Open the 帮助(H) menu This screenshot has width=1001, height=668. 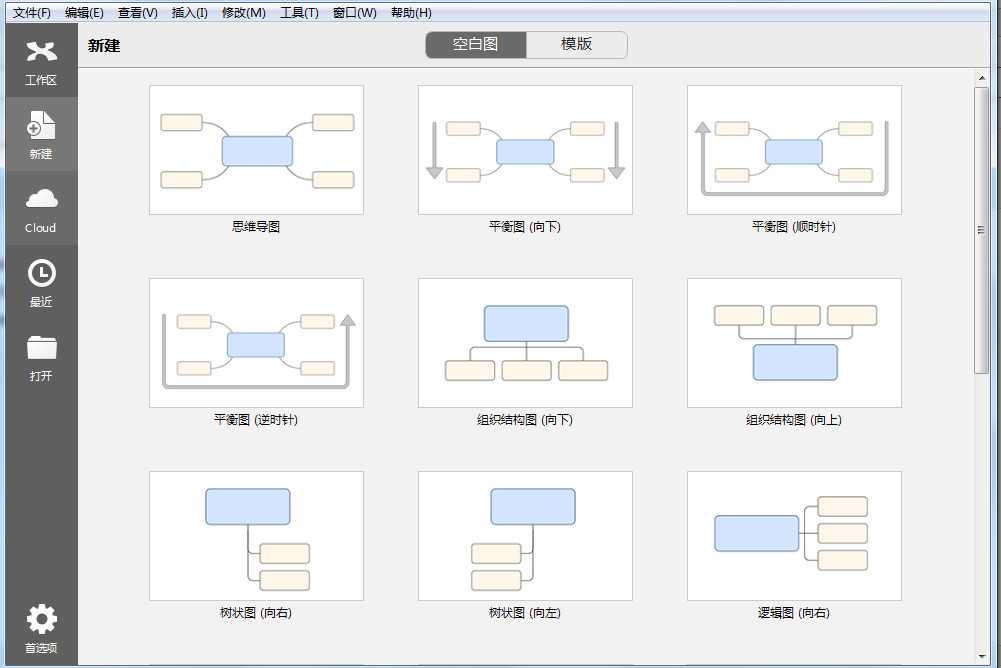(411, 13)
